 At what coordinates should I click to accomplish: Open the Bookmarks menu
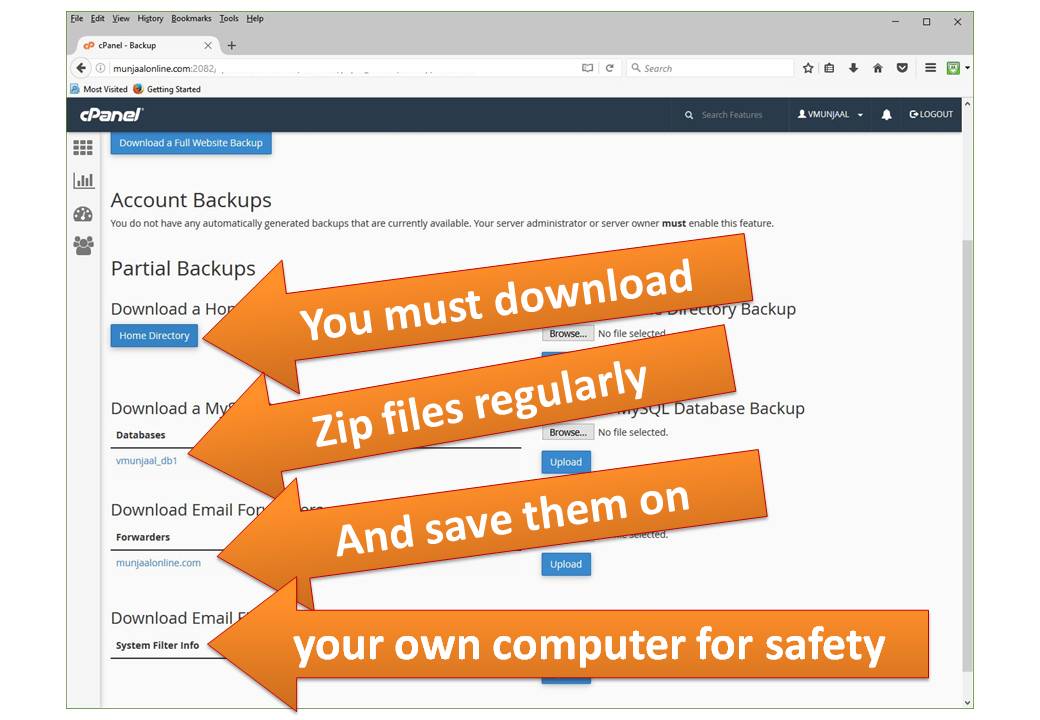[x=191, y=19]
